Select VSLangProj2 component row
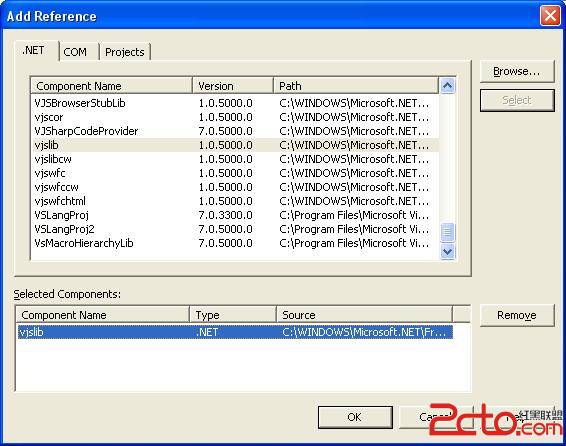 235,229
